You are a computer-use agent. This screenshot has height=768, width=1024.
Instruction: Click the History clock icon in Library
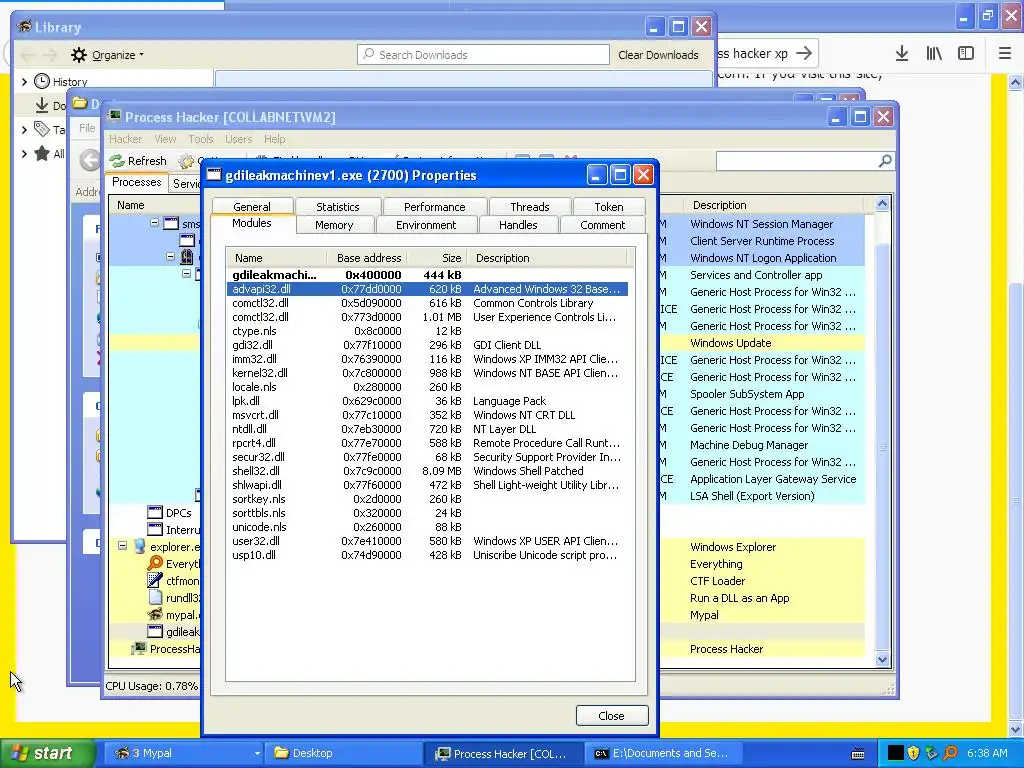[x=42, y=81]
